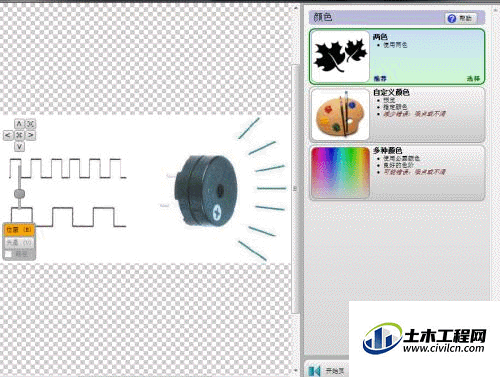Pan the preview down with the v arrow
This screenshot has height=377, width=500.
click(19, 146)
